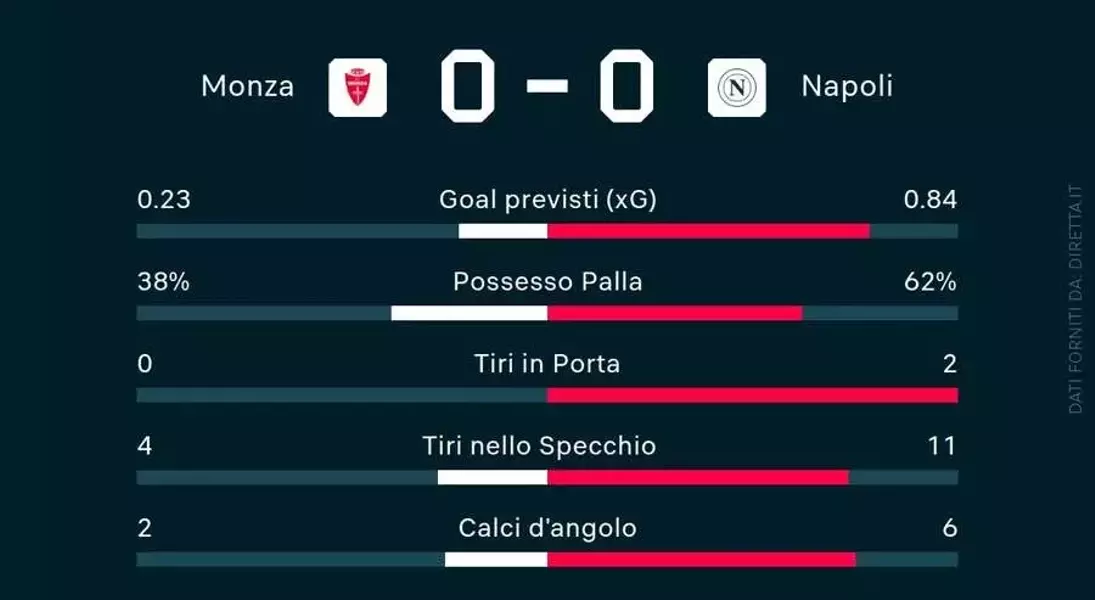Image resolution: width=1095 pixels, height=600 pixels.
Task: Click the Calci d'angolo label
Action: point(548,528)
